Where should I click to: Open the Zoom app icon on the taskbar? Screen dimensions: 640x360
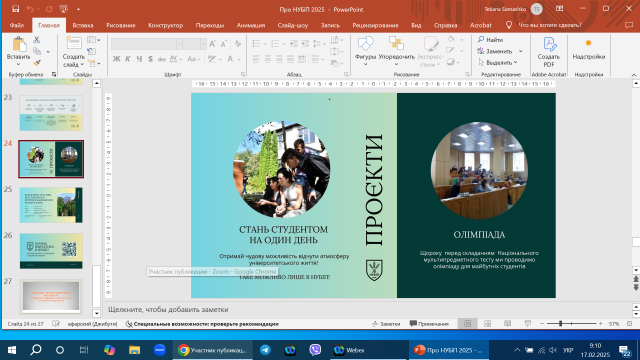[x=160, y=350]
